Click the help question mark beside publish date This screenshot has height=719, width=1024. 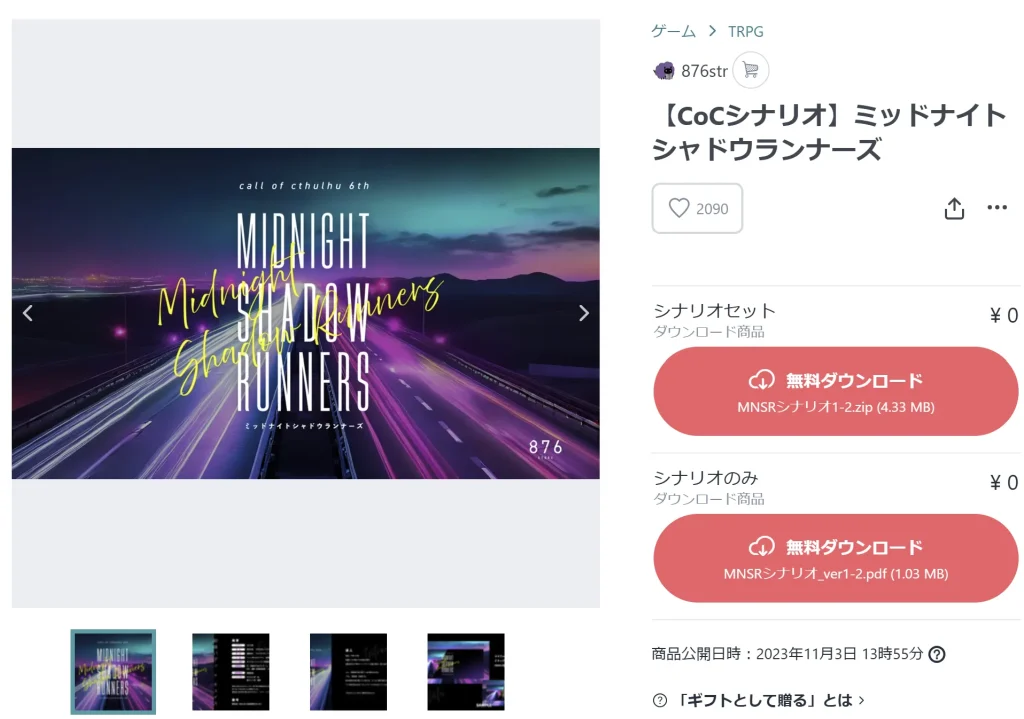tap(937, 654)
